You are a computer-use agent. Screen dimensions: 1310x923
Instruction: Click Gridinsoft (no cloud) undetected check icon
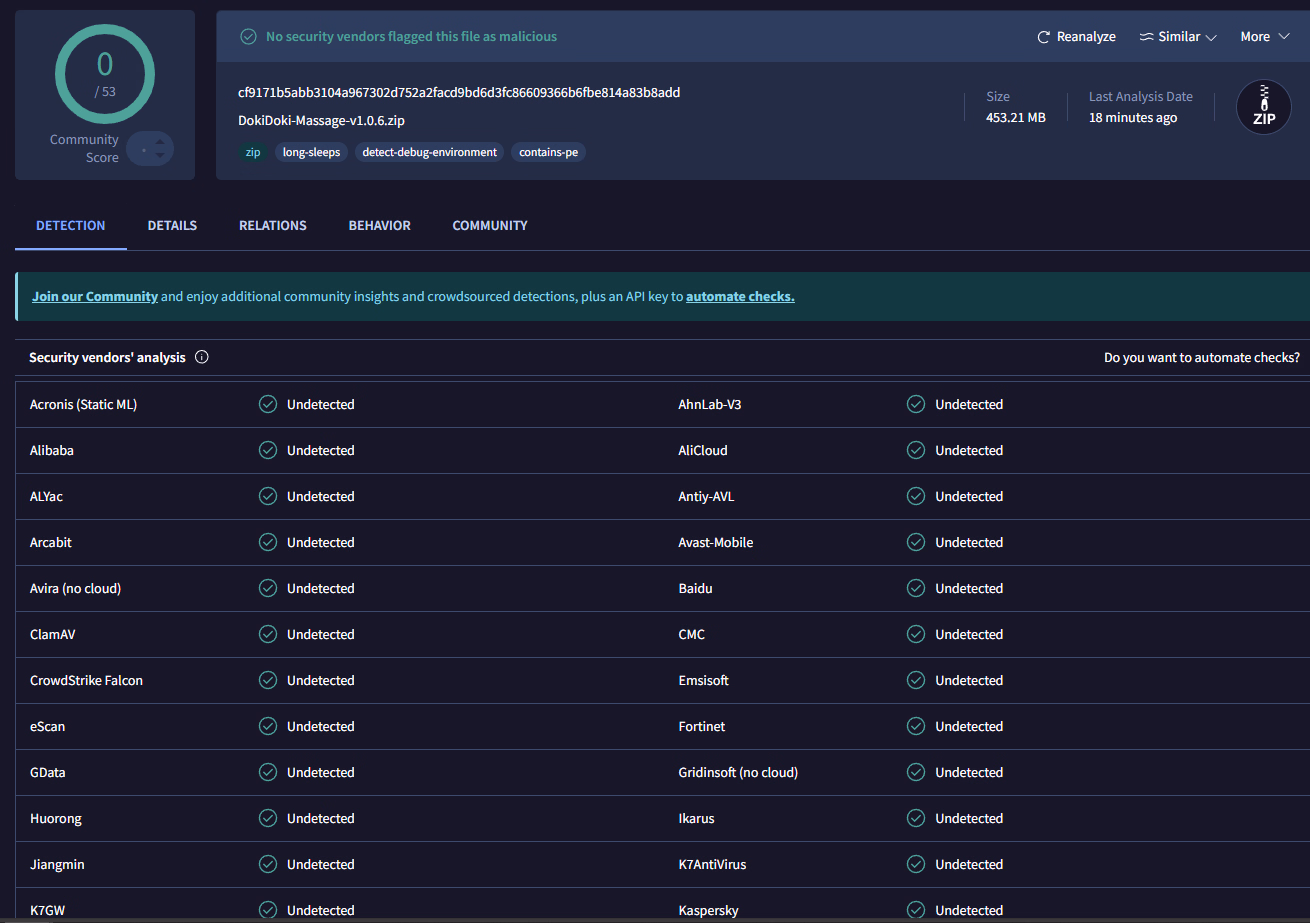click(916, 773)
